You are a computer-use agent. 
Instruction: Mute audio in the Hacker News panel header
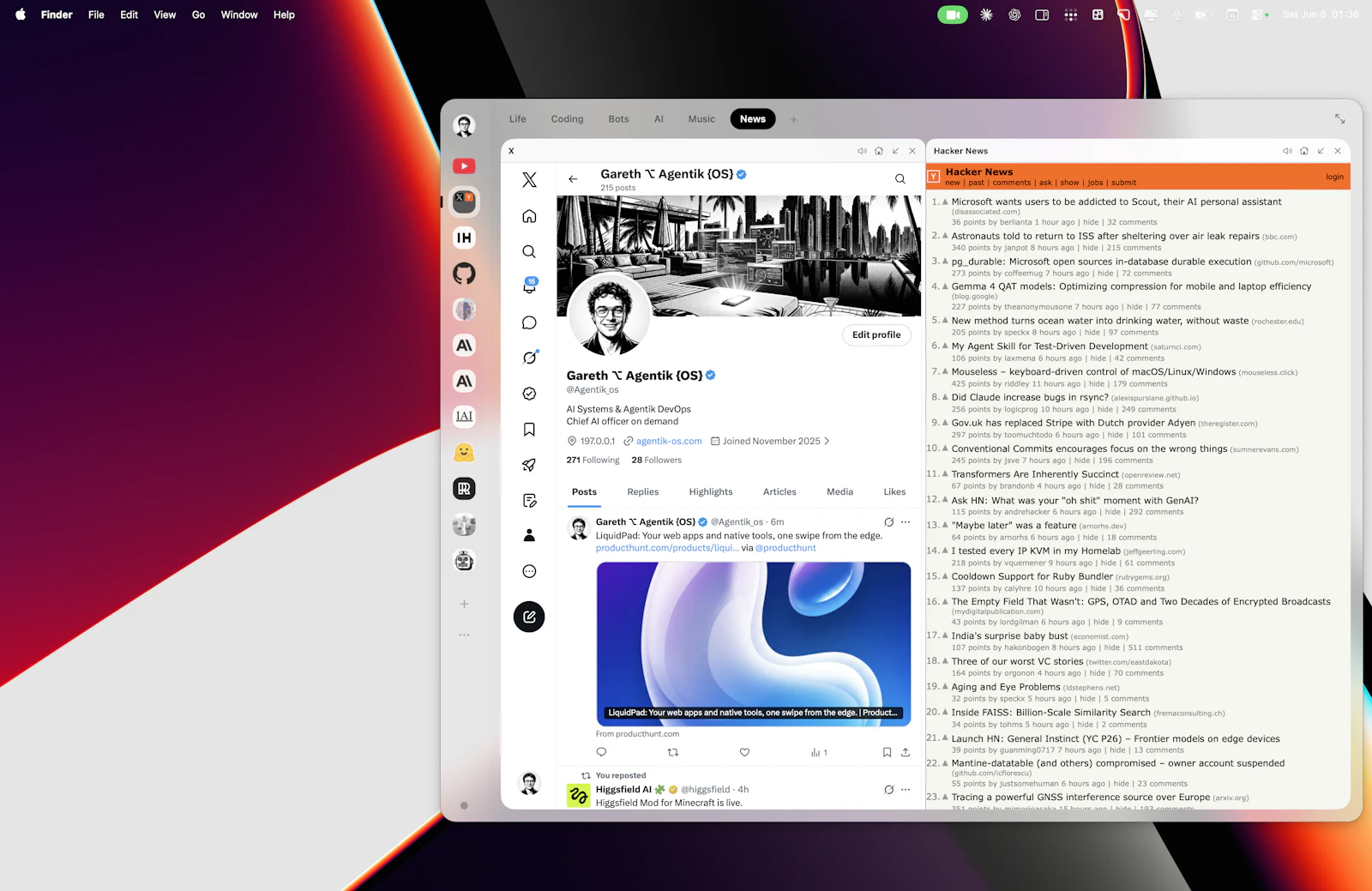1287,151
